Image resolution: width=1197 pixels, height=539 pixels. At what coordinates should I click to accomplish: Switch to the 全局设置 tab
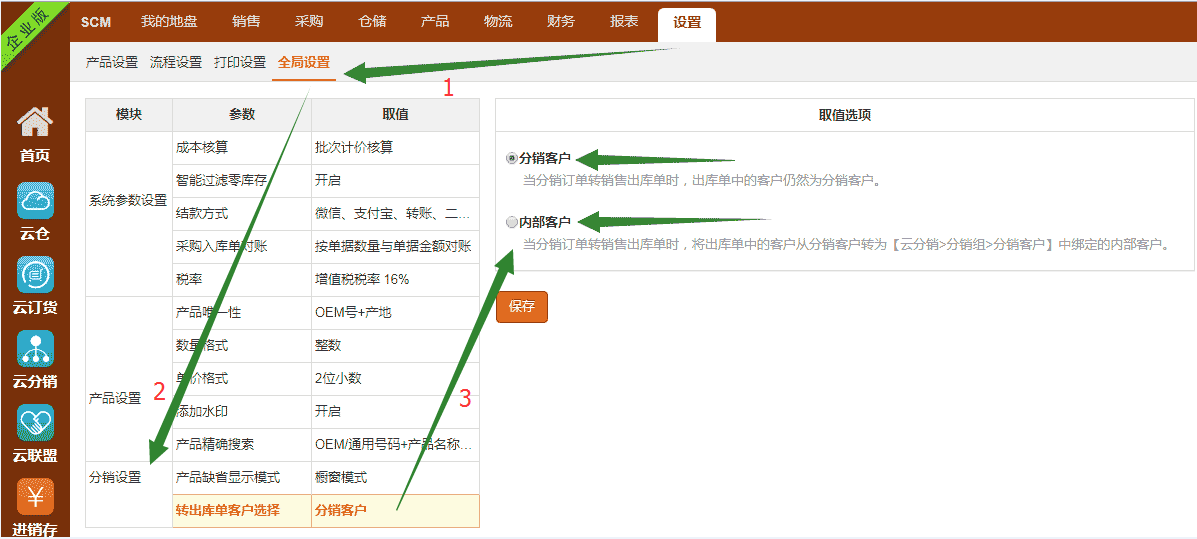304,62
